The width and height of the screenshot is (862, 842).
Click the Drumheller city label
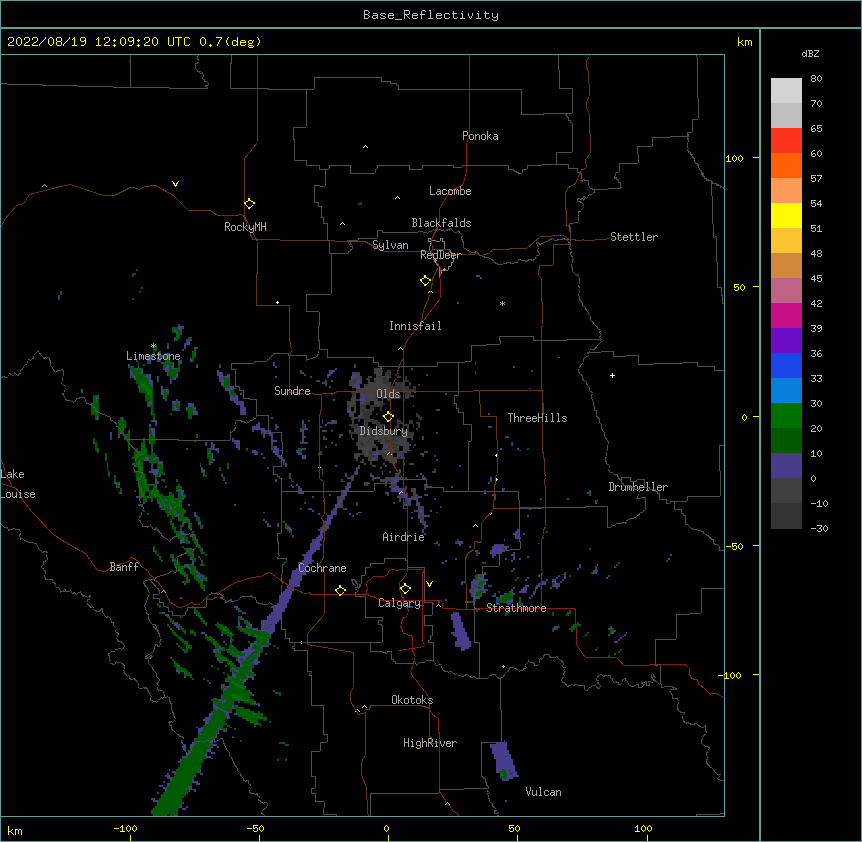tap(638, 487)
